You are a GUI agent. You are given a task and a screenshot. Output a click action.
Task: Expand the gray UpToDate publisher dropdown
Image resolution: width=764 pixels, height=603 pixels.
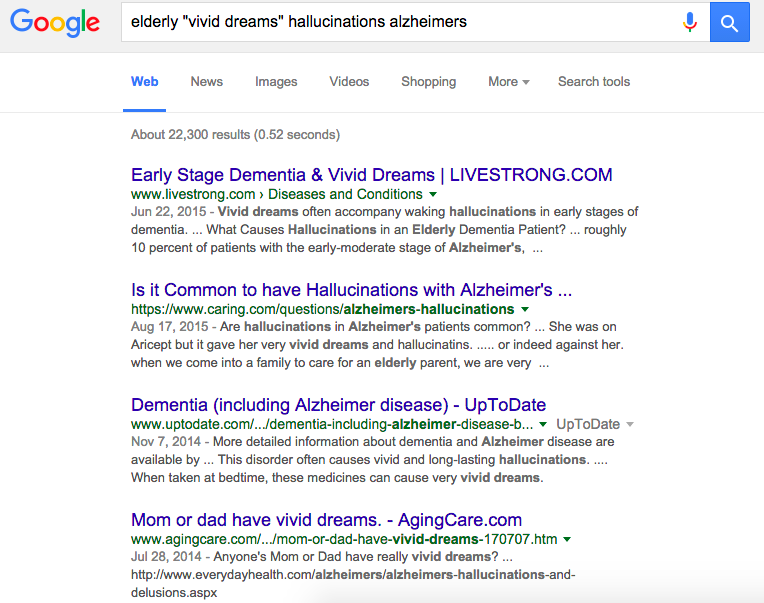[x=595, y=424]
